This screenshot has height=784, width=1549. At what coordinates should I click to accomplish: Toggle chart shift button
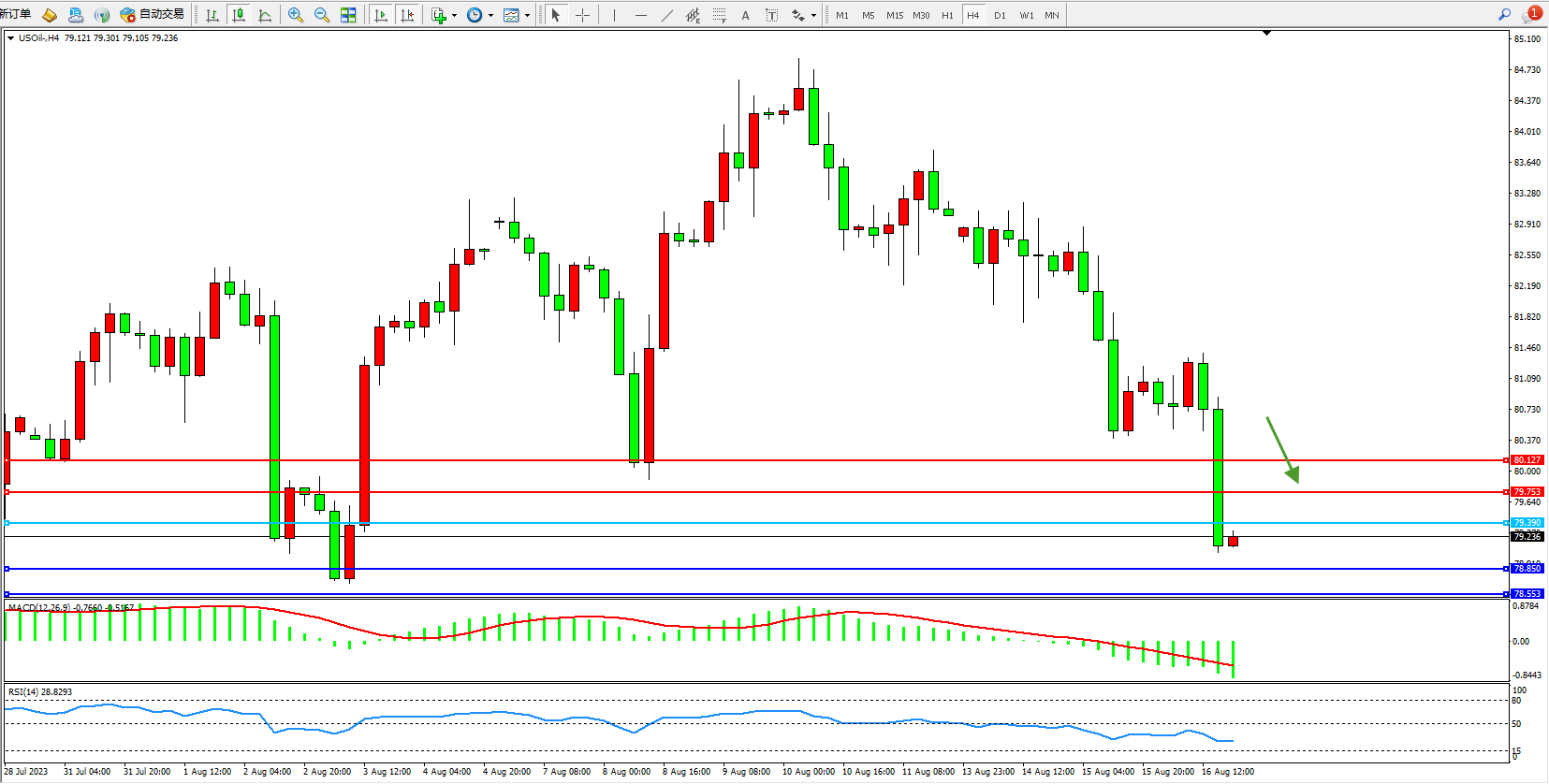407,15
